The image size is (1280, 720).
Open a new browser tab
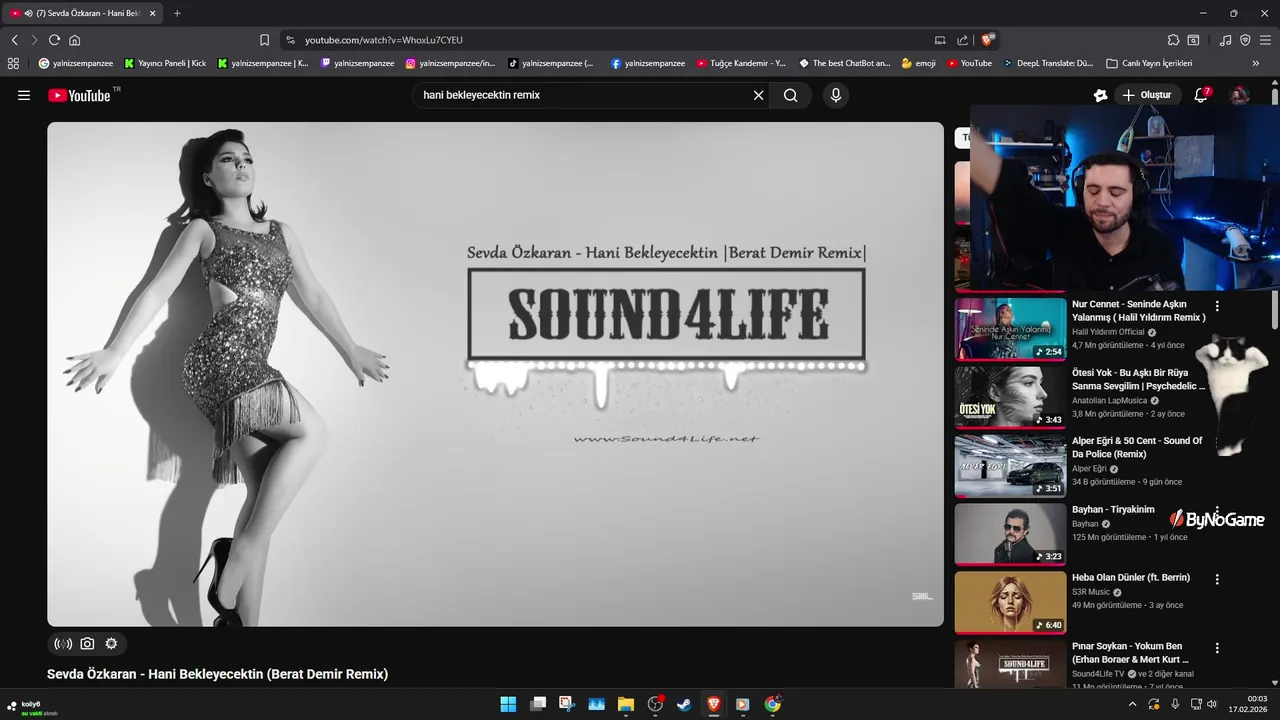point(177,13)
